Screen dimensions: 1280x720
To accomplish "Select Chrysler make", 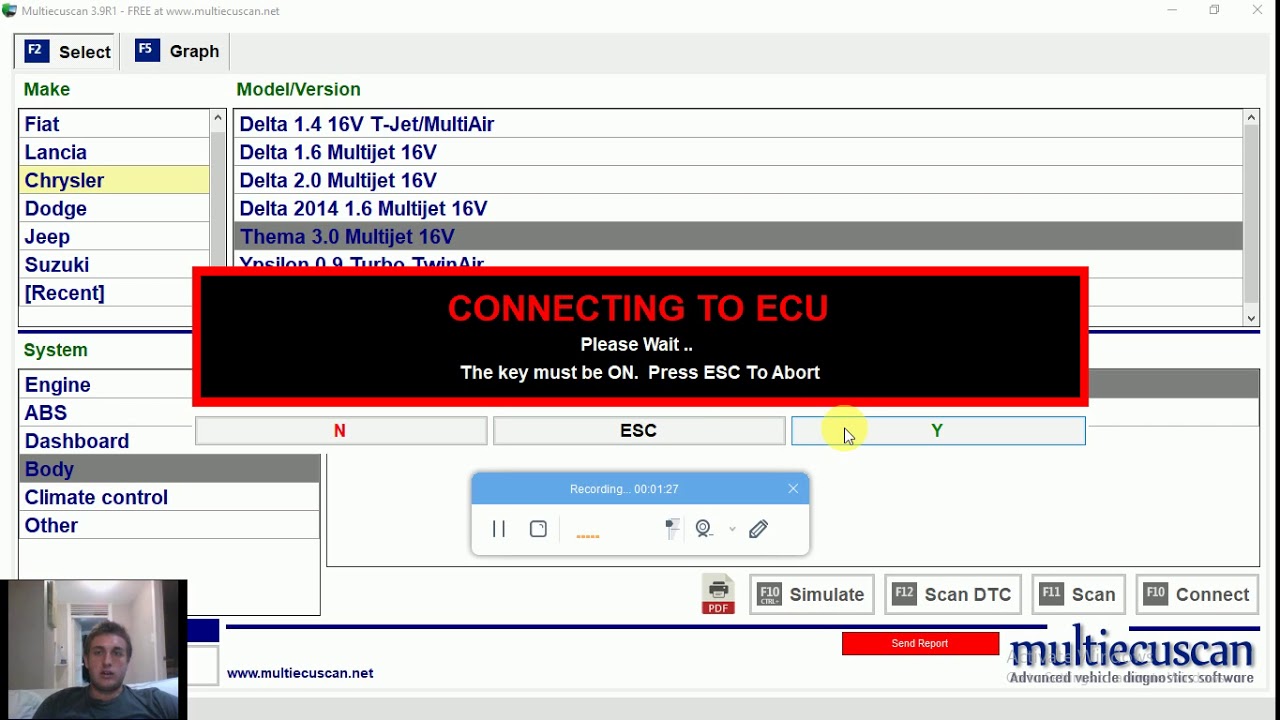I will [x=114, y=180].
